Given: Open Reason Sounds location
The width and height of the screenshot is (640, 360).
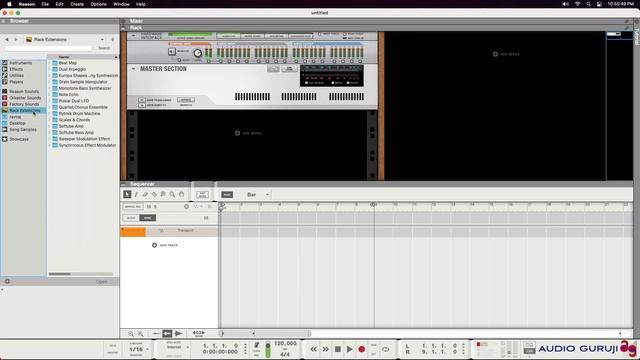Looking at the screenshot, I should (x=24, y=91).
